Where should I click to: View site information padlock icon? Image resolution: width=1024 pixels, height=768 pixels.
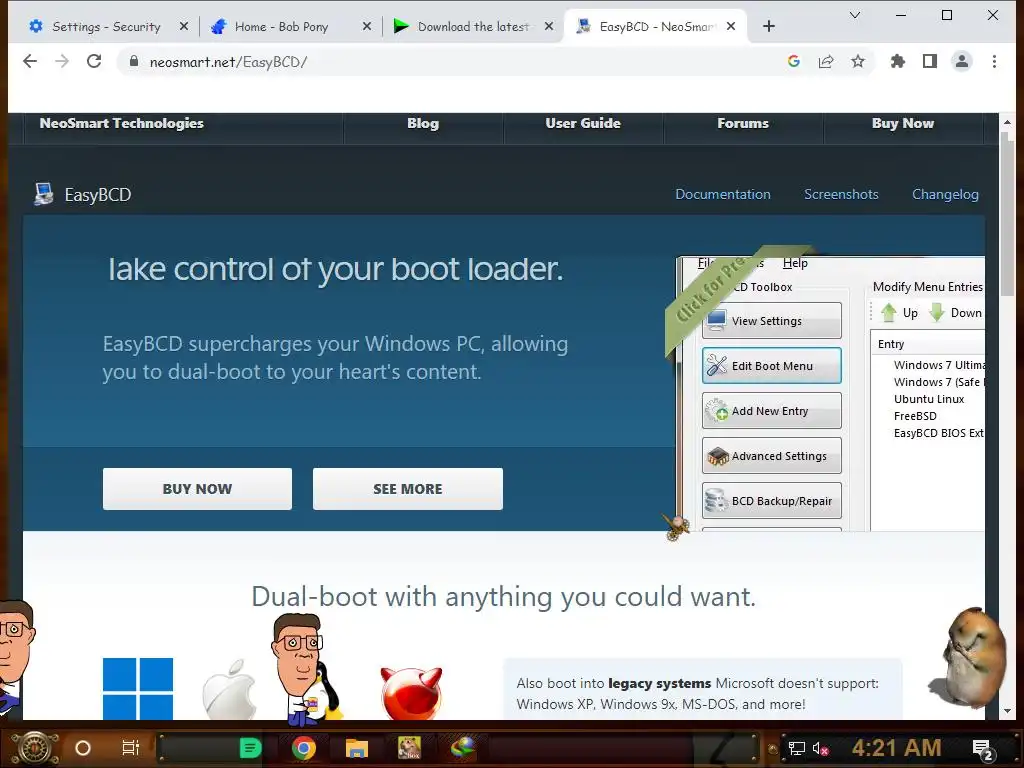click(x=134, y=61)
